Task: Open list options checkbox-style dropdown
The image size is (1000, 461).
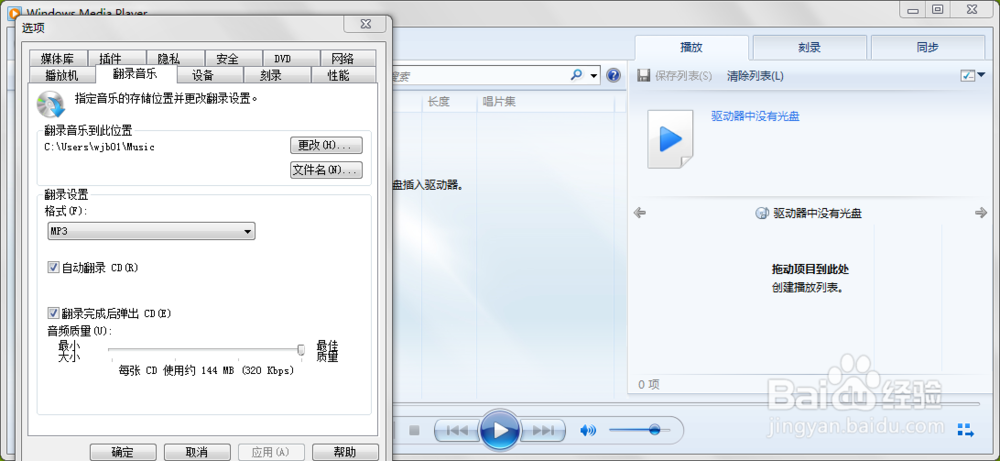Action: point(972,76)
